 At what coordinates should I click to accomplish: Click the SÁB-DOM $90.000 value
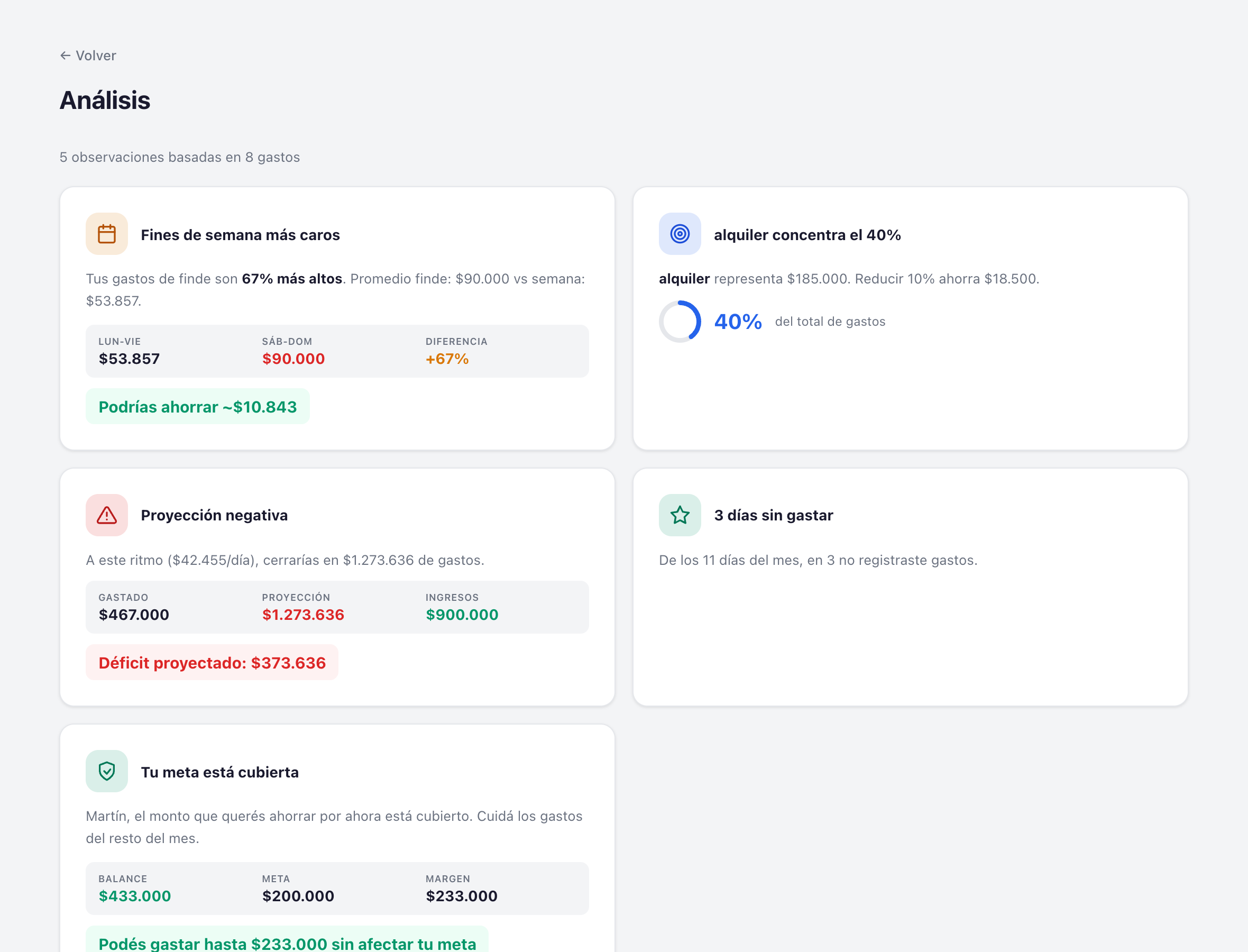(x=293, y=359)
